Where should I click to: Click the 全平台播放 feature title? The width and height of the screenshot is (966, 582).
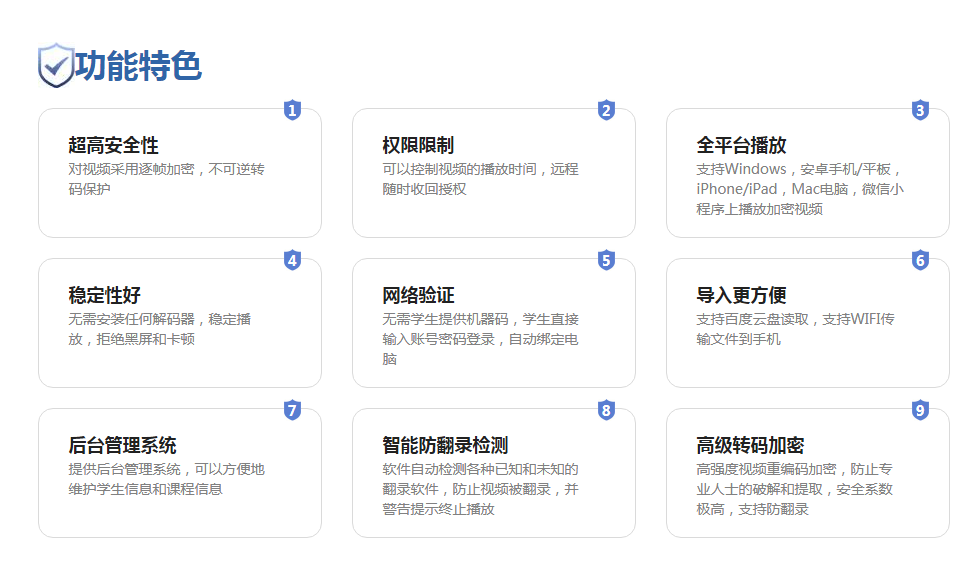(x=741, y=145)
